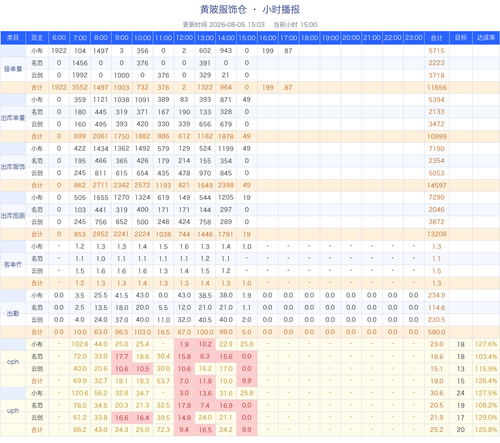Screen dimensions: 500x443
Task: Click the 类目 column header
Action: click(x=13, y=38)
